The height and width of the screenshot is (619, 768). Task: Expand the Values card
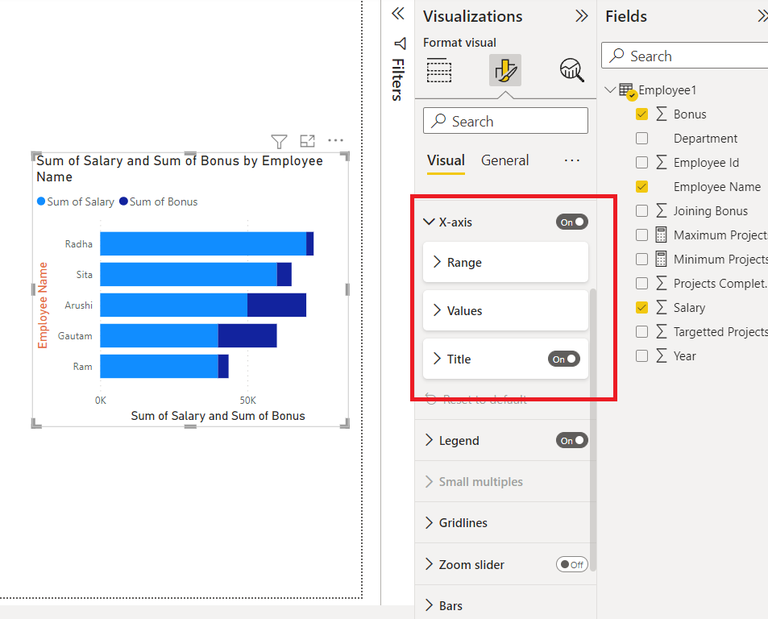(x=505, y=310)
